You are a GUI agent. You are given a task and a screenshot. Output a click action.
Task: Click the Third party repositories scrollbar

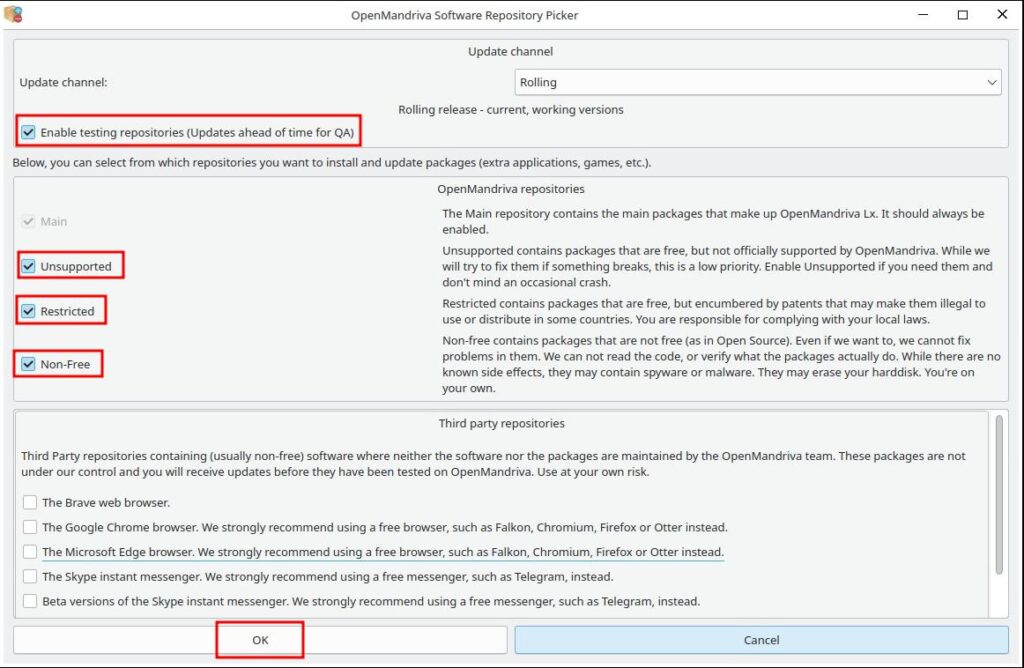(999, 495)
